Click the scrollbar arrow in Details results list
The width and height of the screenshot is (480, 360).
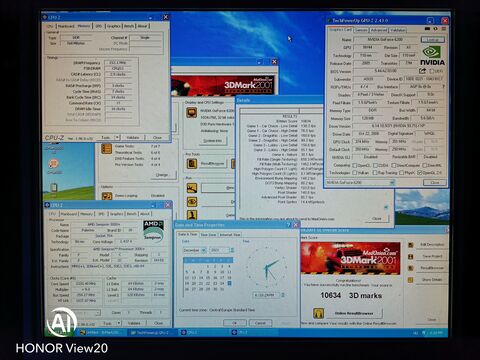[386, 207]
